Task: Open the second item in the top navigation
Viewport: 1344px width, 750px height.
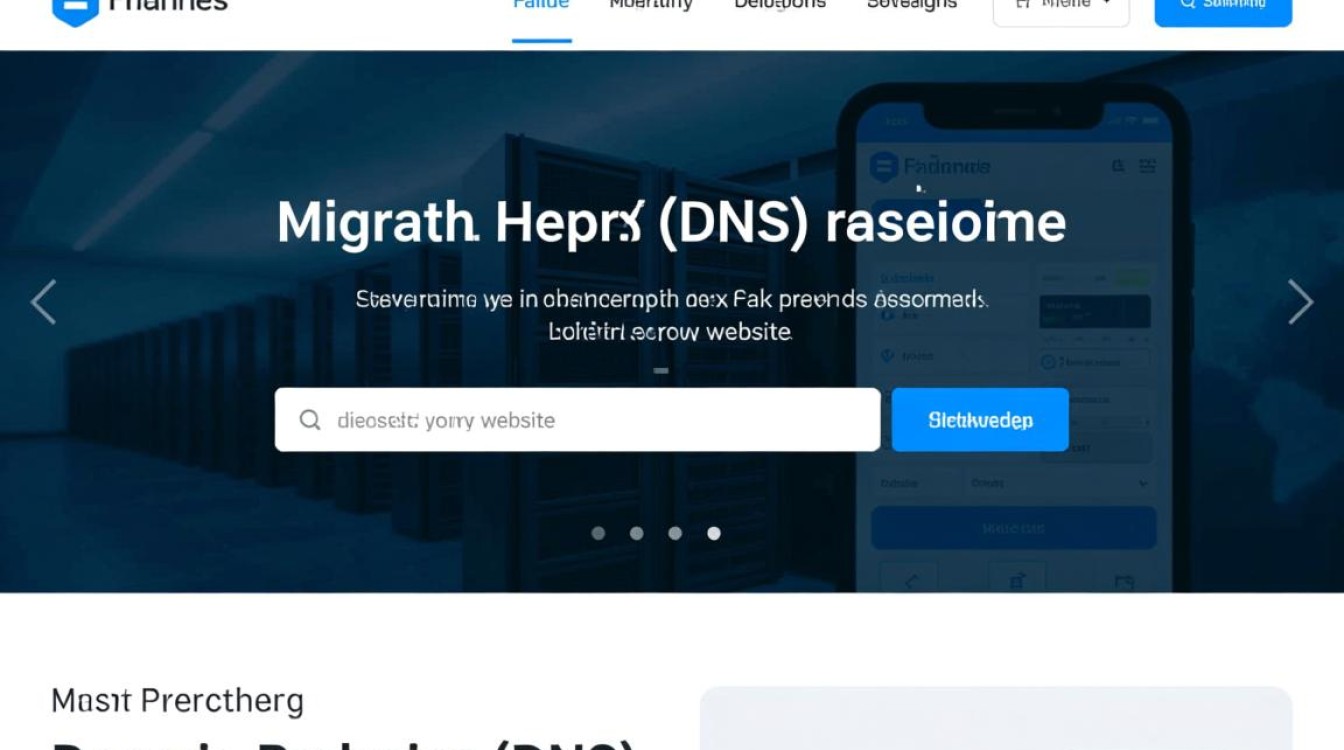Action: click(651, 6)
